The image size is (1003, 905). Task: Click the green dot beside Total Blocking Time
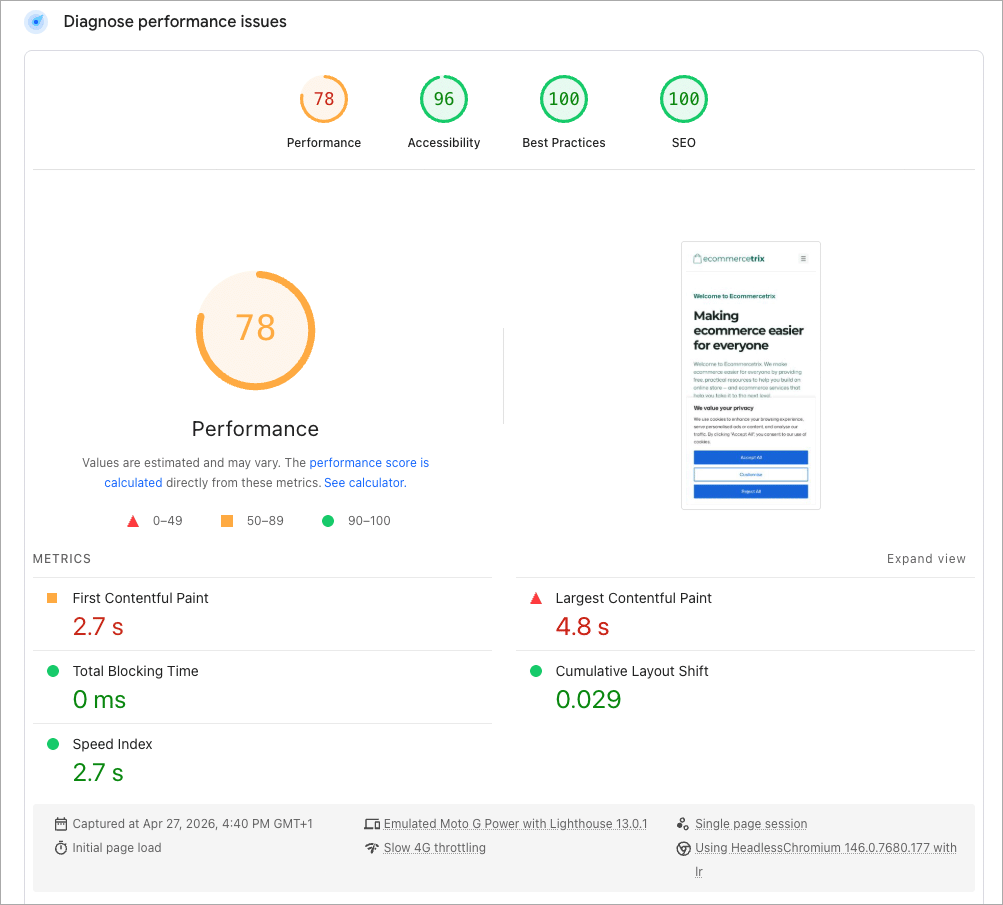point(53,671)
